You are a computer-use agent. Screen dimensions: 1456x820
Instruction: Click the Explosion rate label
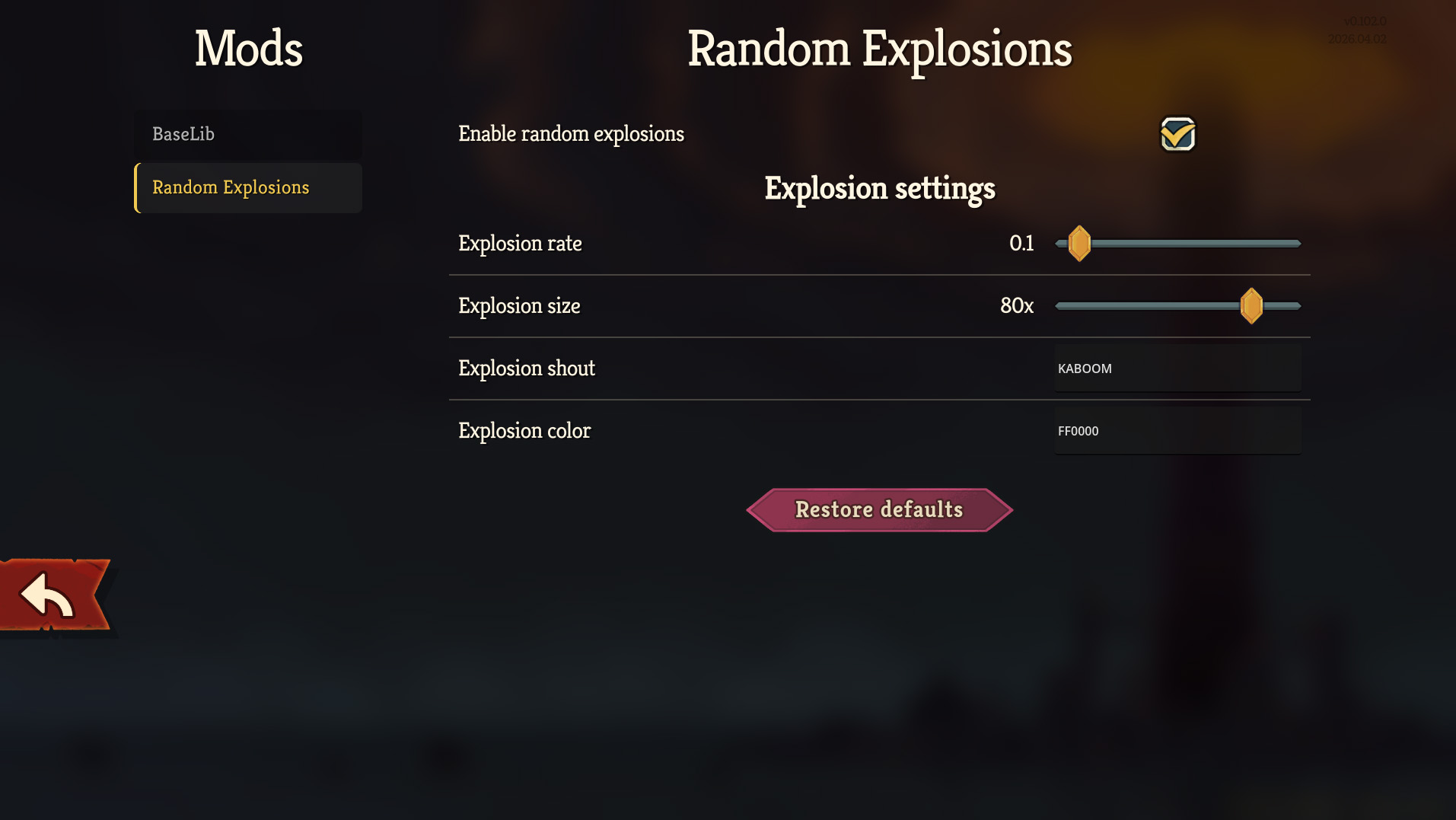tap(520, 244)
